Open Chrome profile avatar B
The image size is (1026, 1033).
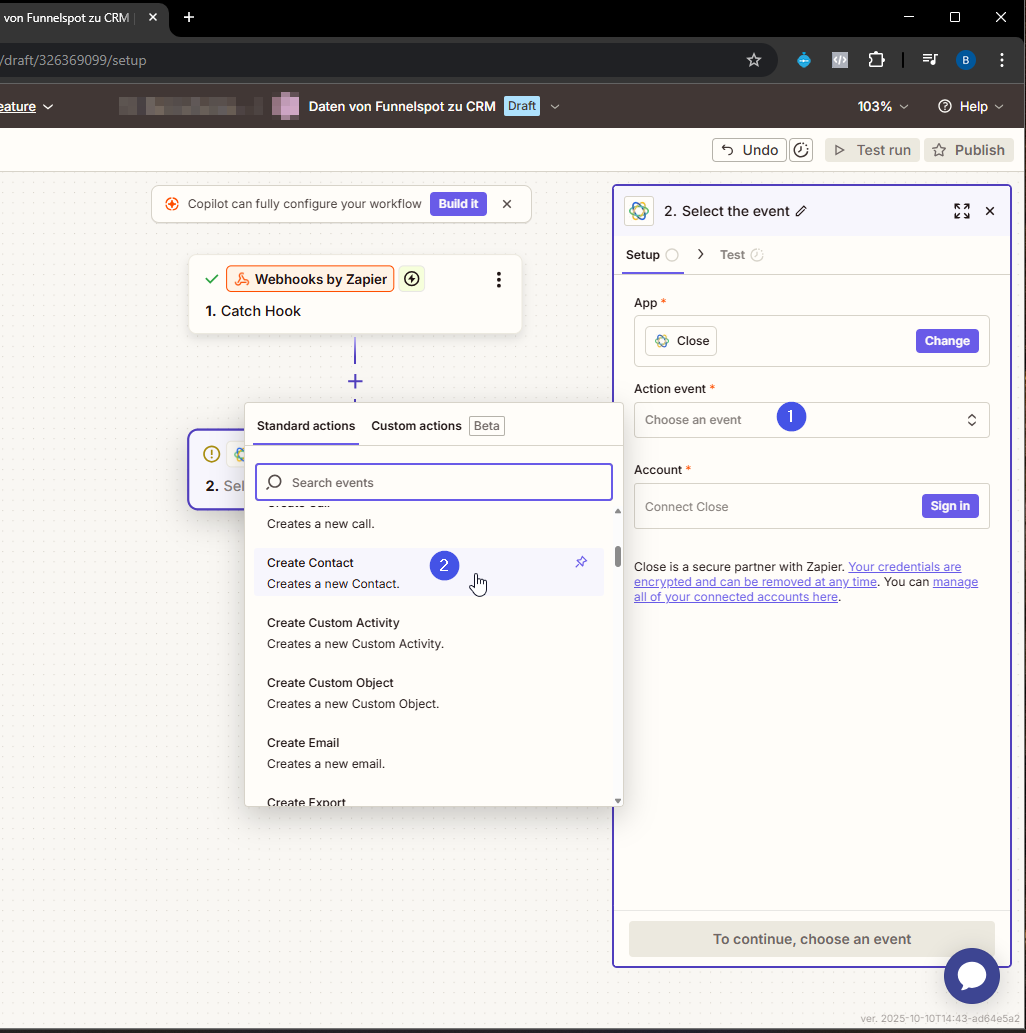[965, 60]
